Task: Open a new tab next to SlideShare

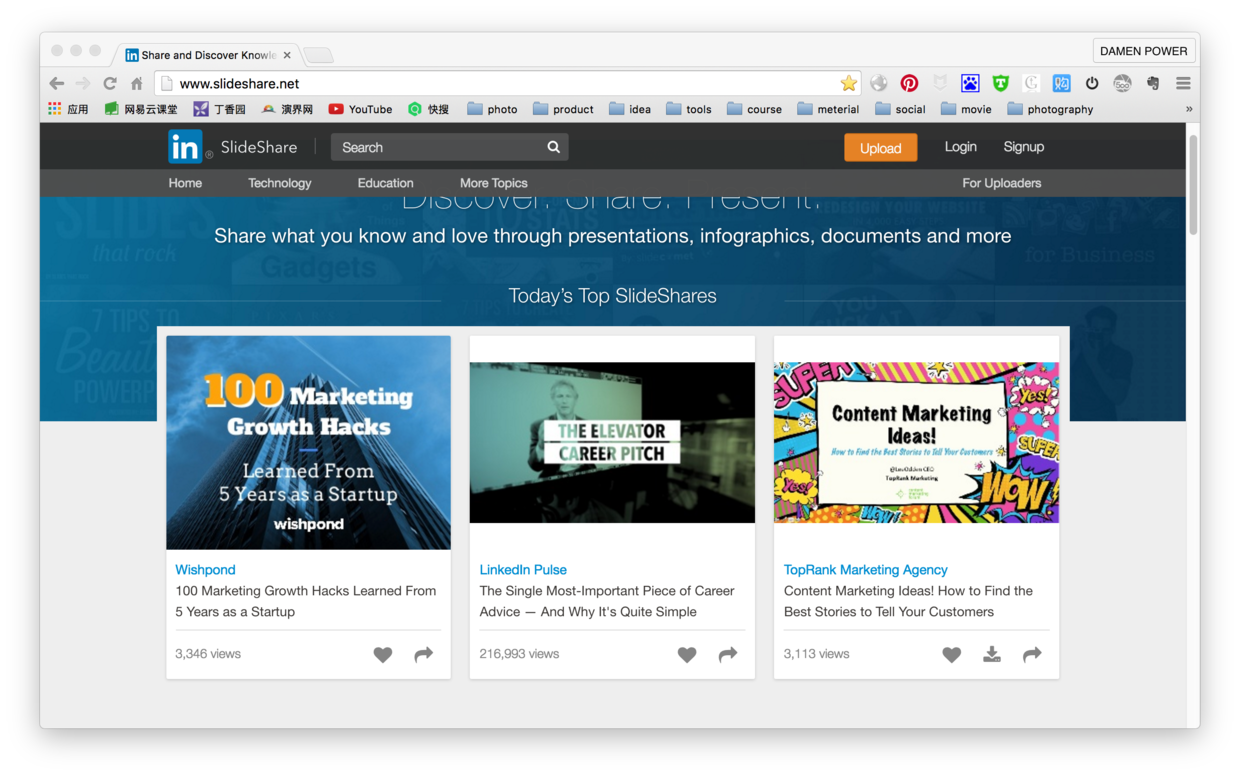Action: [318, 55]
